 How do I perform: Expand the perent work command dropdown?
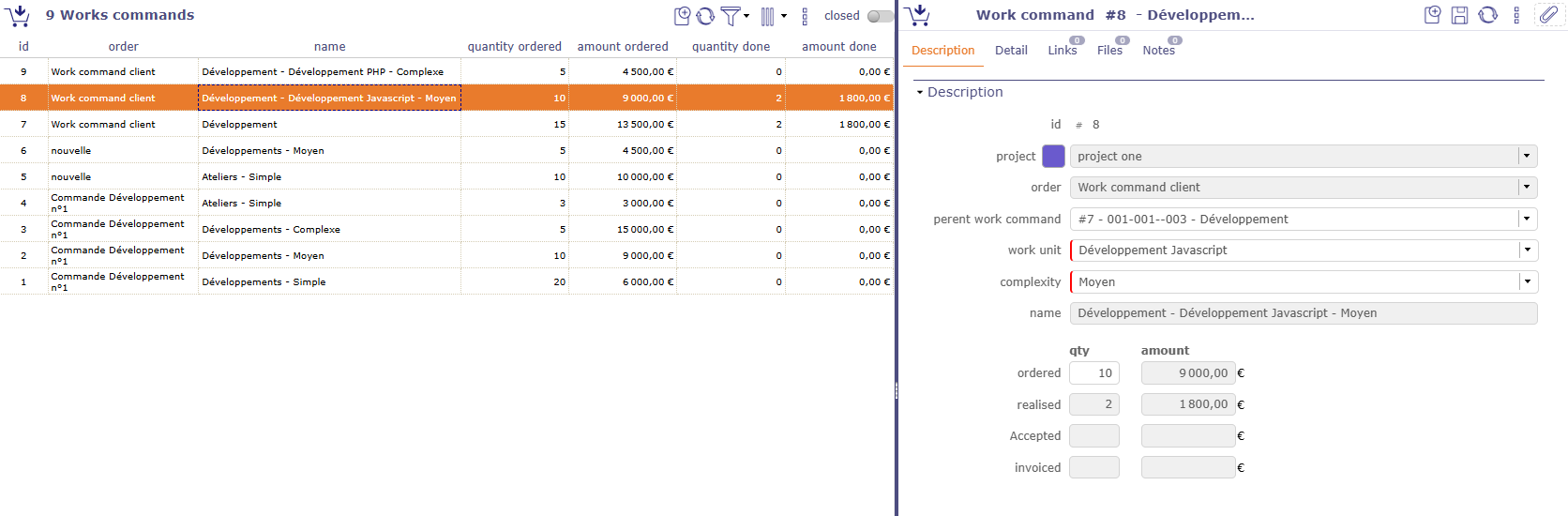click(1527, 219)
